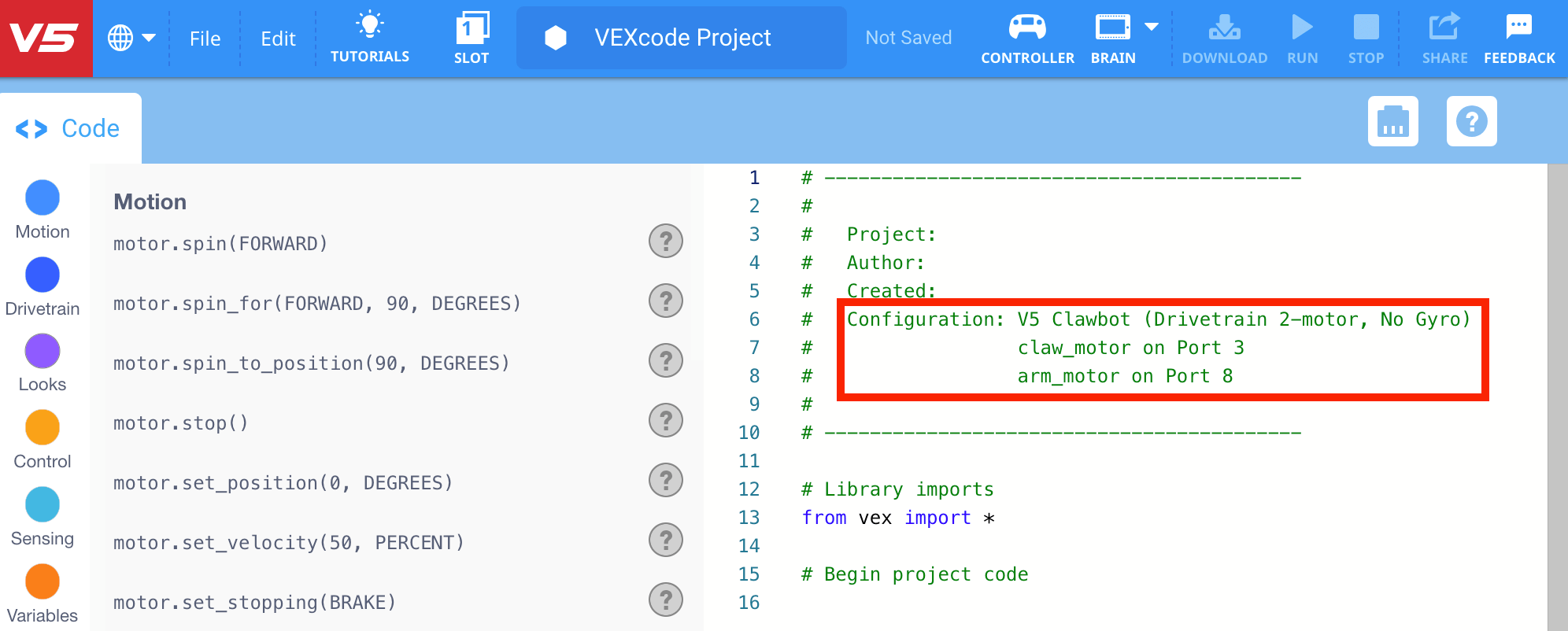Rename the VEXcode Project title

(682, 38)
